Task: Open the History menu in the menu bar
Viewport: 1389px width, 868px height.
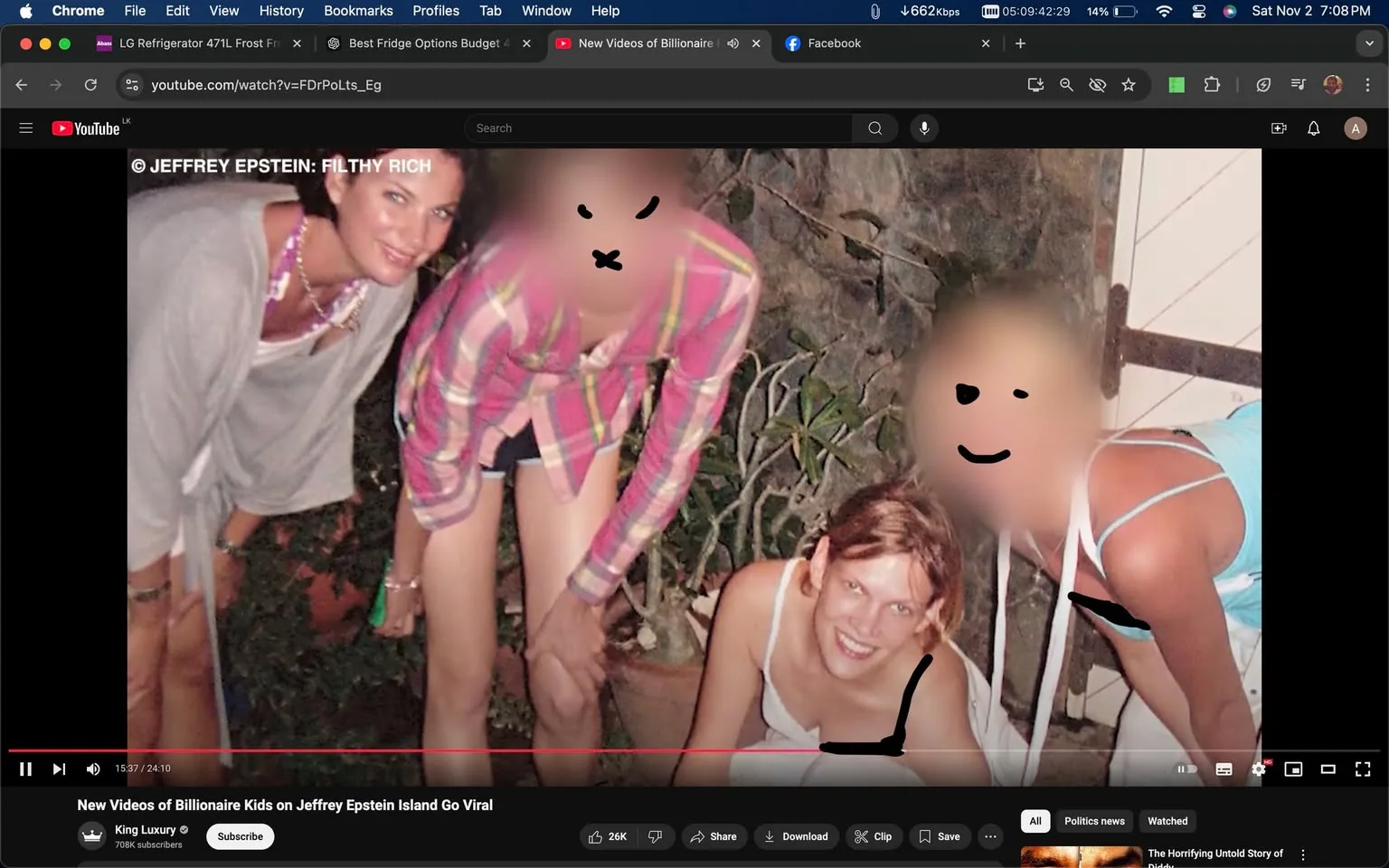Action: coord(280,11)
